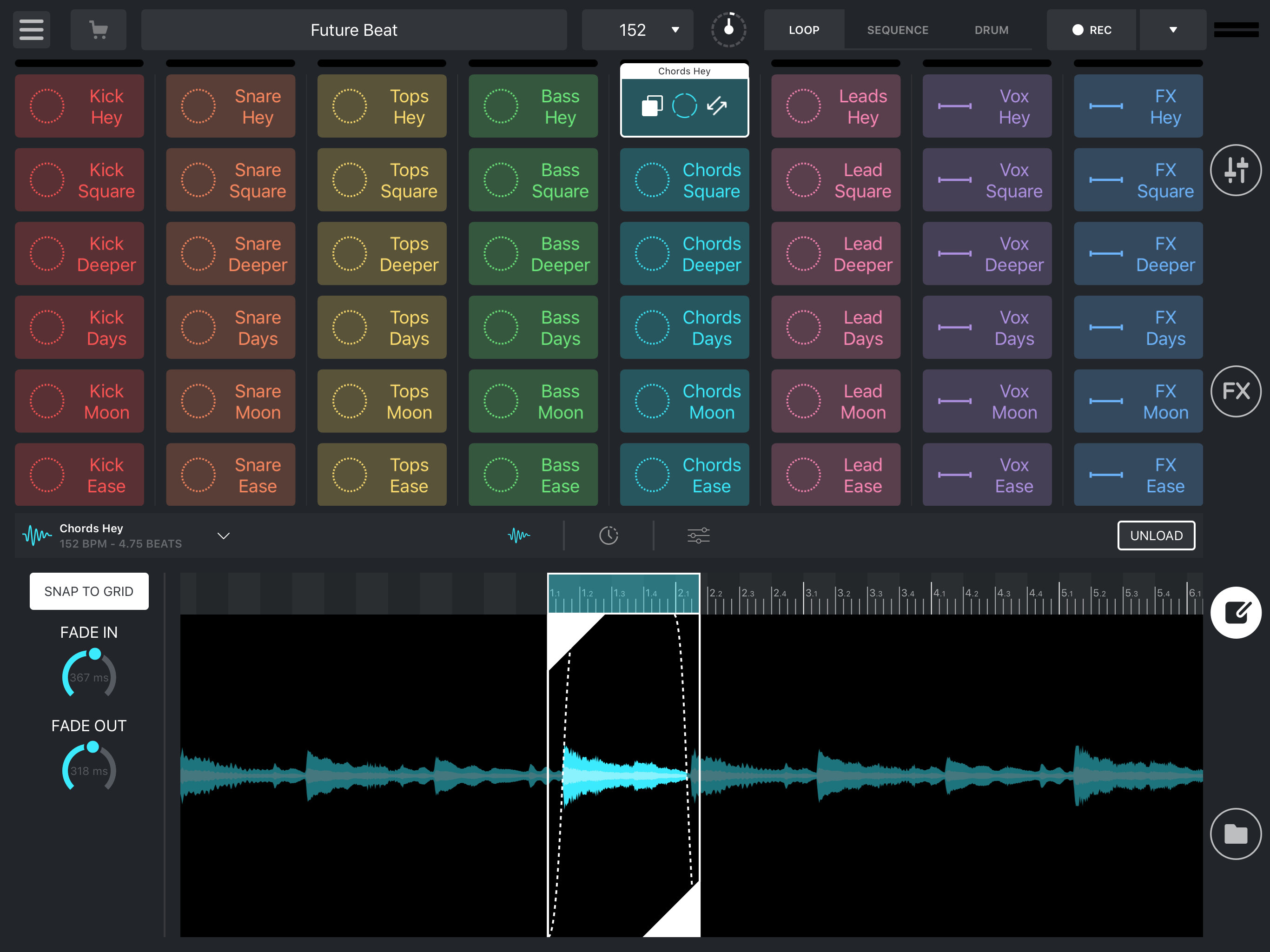Expand the Chords Hey sample chevron

pos(223,535)
